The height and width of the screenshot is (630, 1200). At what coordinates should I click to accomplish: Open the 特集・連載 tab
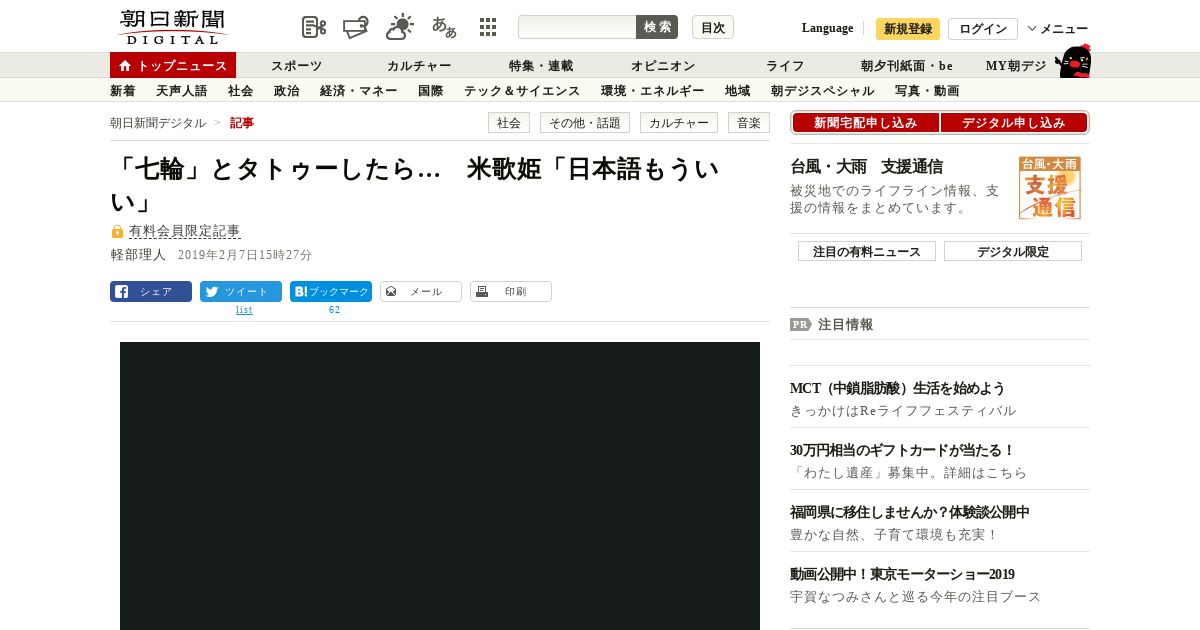point(541,66)
